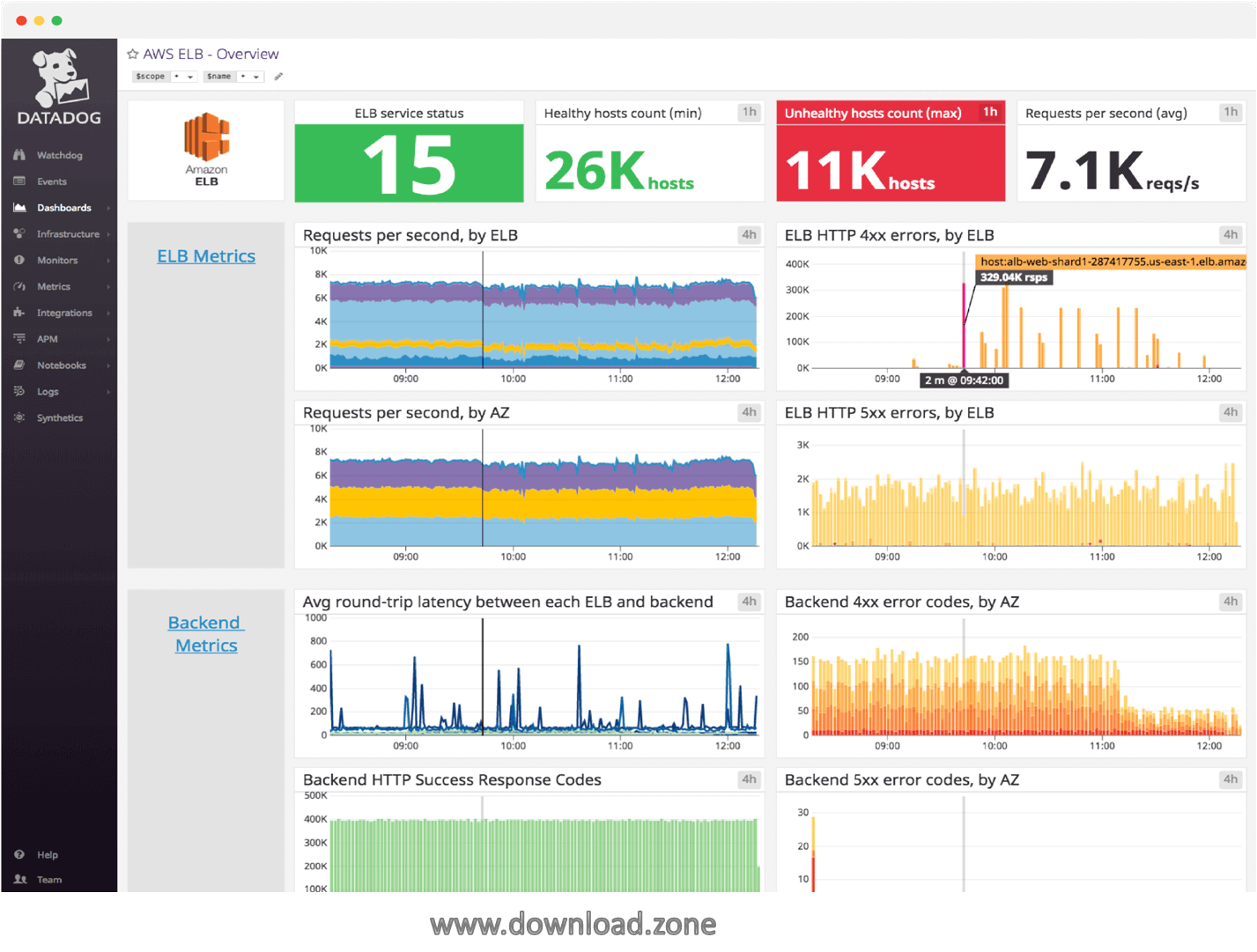Click the 4h badge on ELB HTTP 4xx errors
The height and width of the screenshot is (952, 1257).
[x=1231, y=234]
